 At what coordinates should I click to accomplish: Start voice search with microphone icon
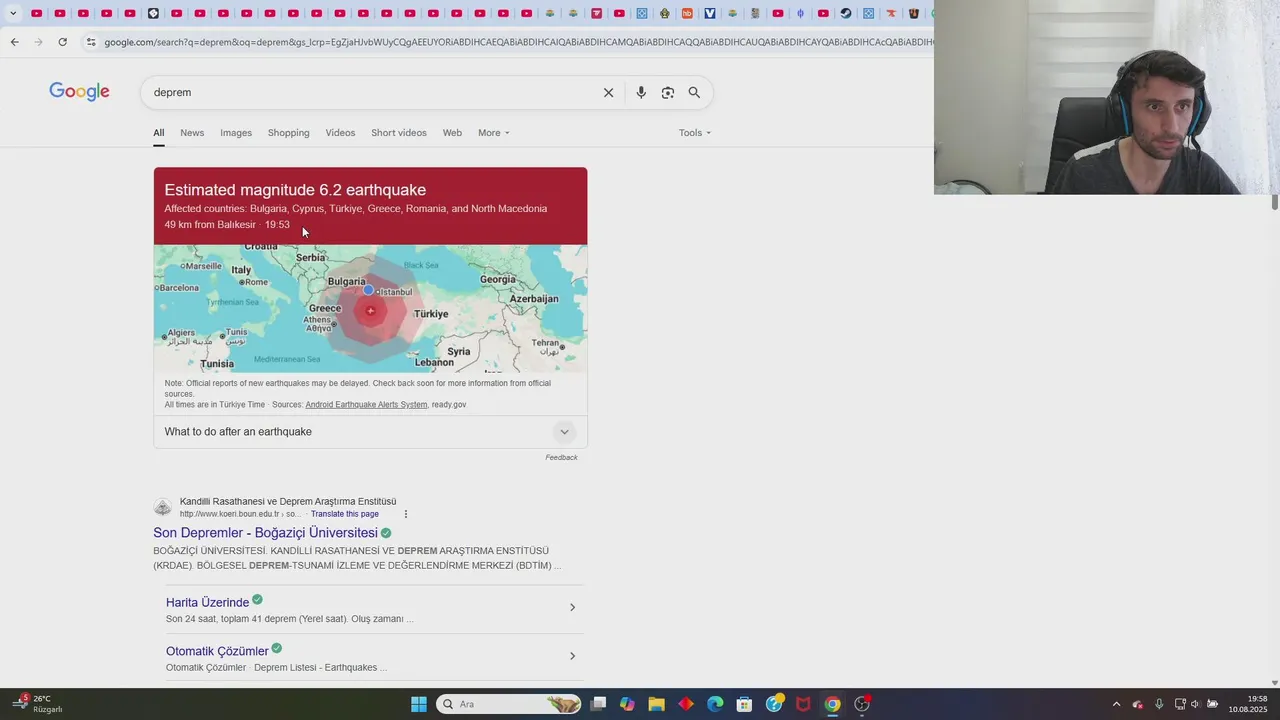click(641, 92)
